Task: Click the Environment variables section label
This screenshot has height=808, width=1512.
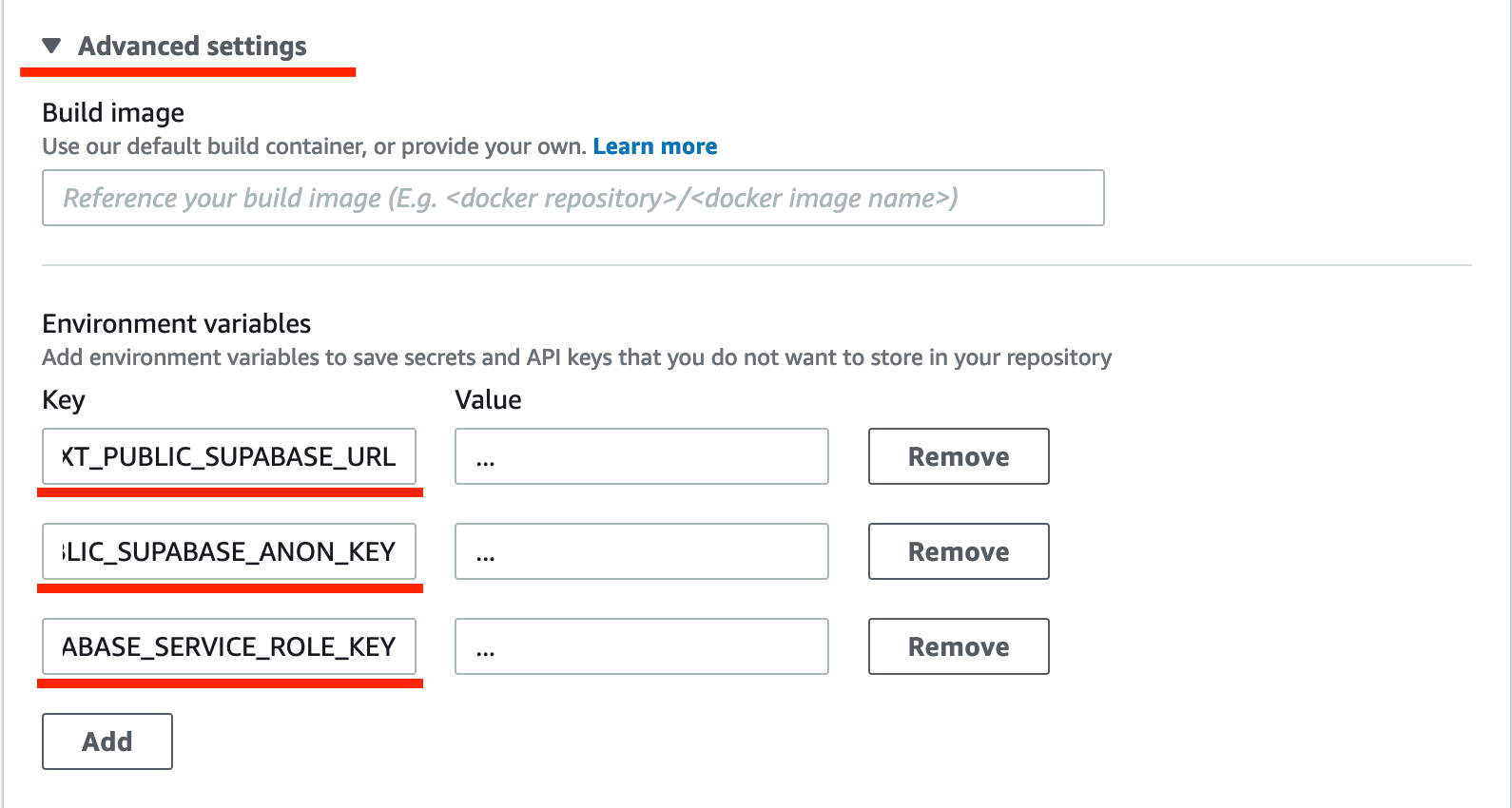Action: (175, 323)
